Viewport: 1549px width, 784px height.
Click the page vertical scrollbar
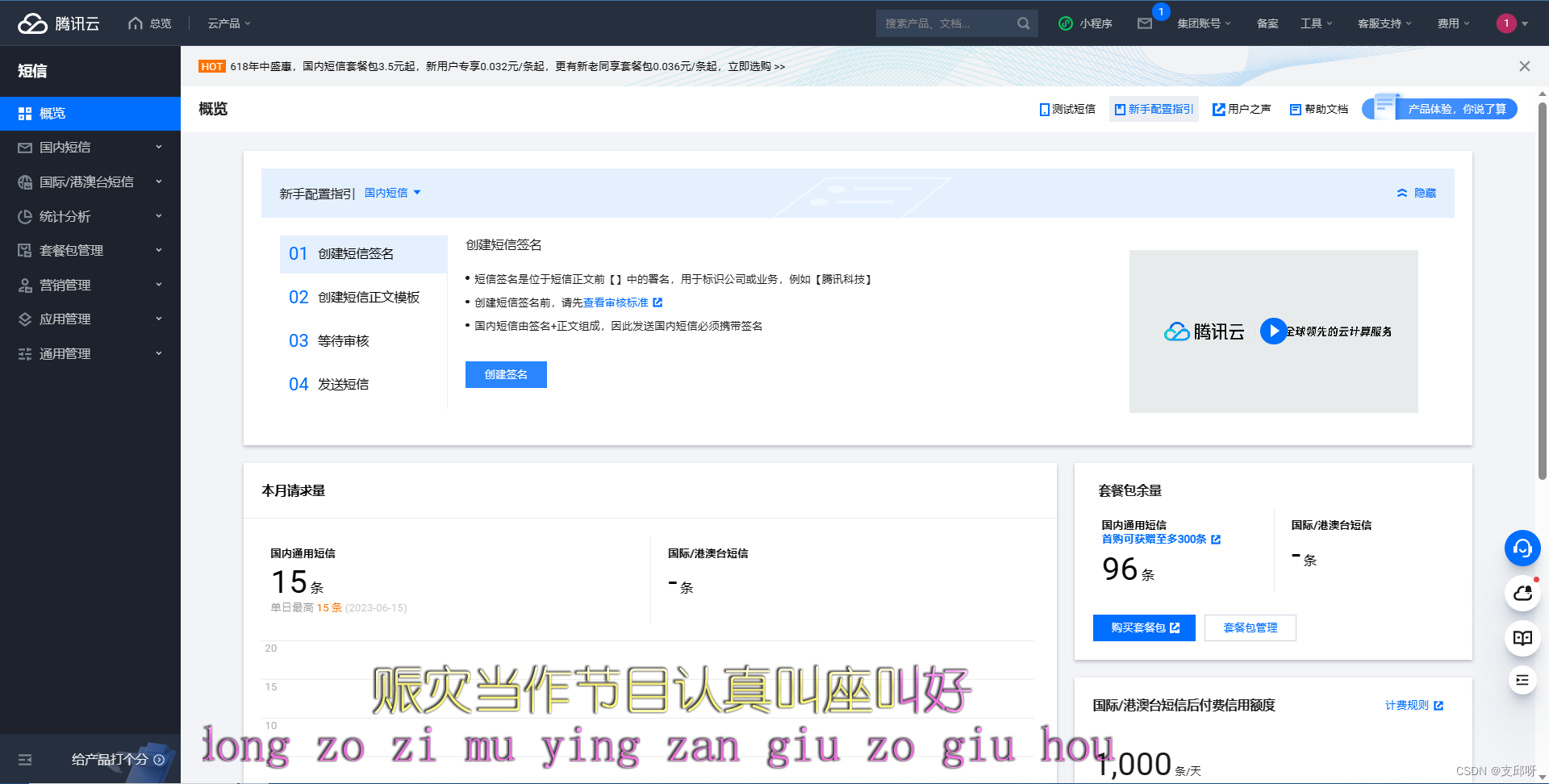[x=1542, y=290]
